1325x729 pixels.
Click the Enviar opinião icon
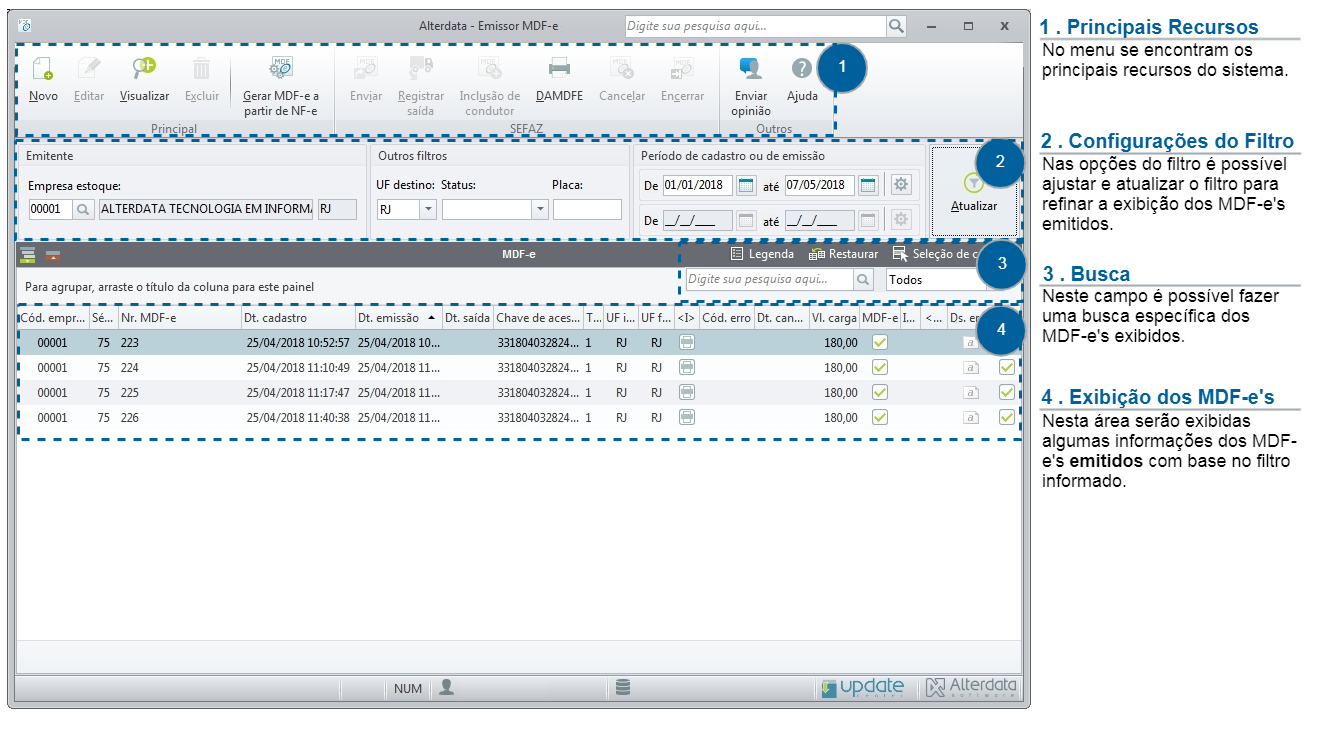pyautogui.click(x=750, y=69)
